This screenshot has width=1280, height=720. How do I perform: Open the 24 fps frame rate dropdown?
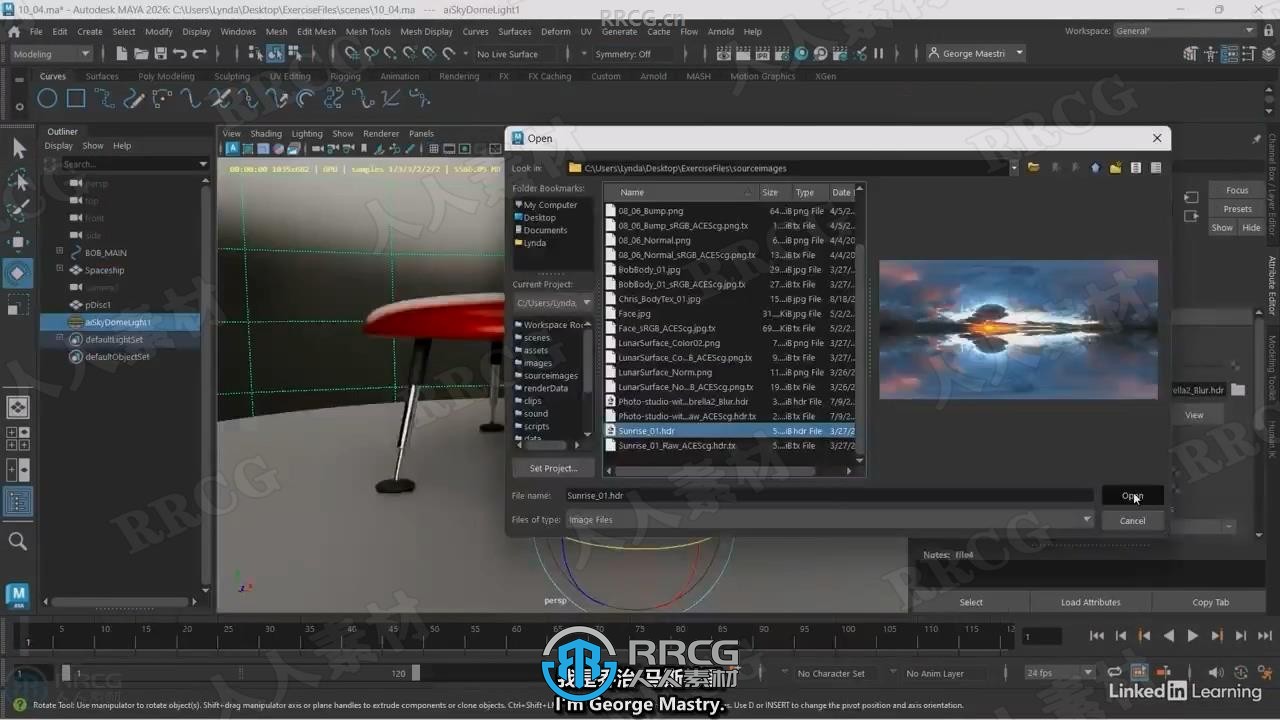click(x=1058, y=673)
